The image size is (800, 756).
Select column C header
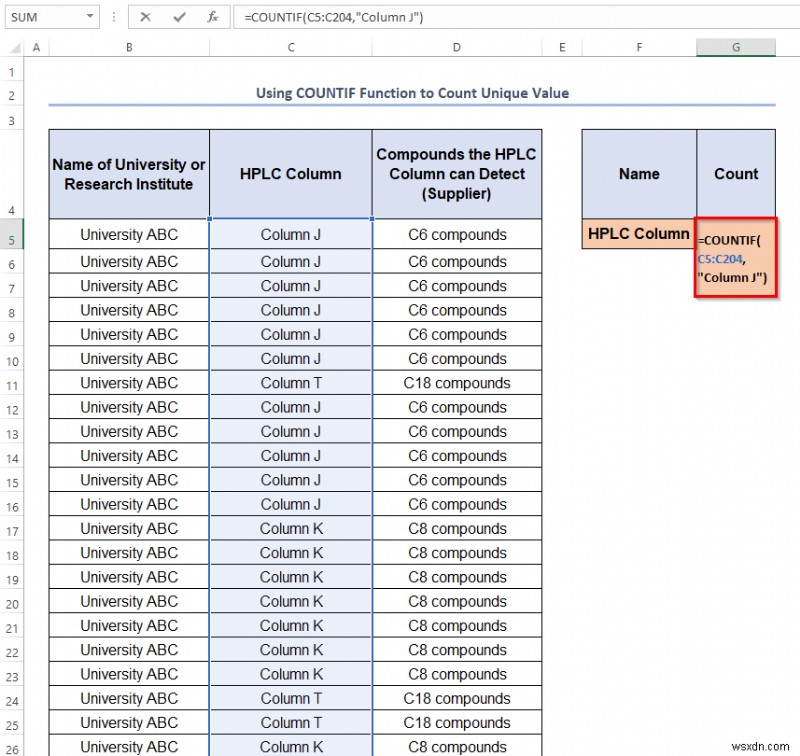point(290,47)
